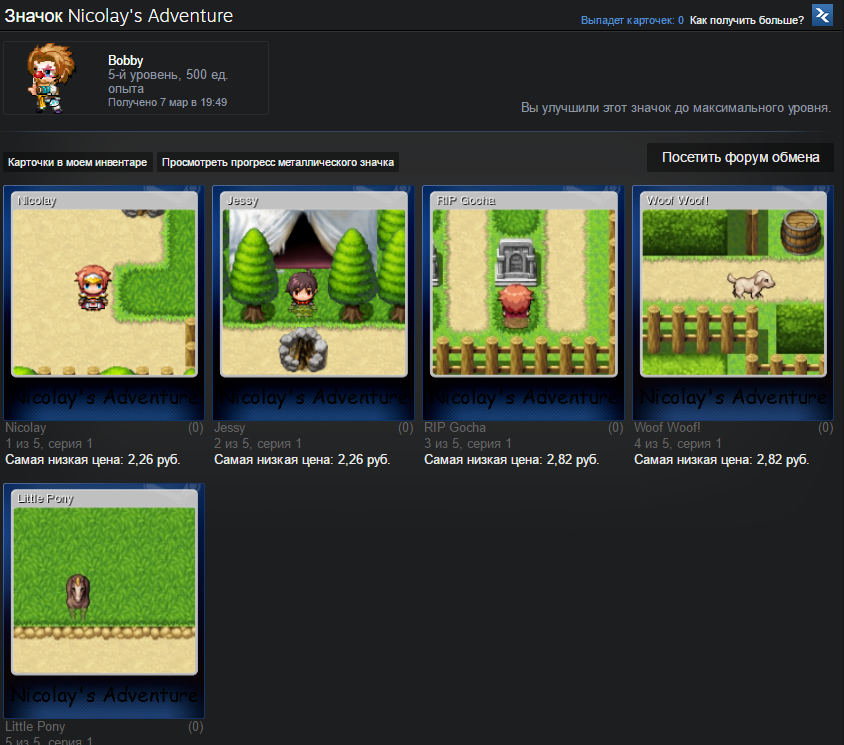Click the (0) count next to Jessy
Viewport: 844px width, 745px height.
tap(406, 428)
